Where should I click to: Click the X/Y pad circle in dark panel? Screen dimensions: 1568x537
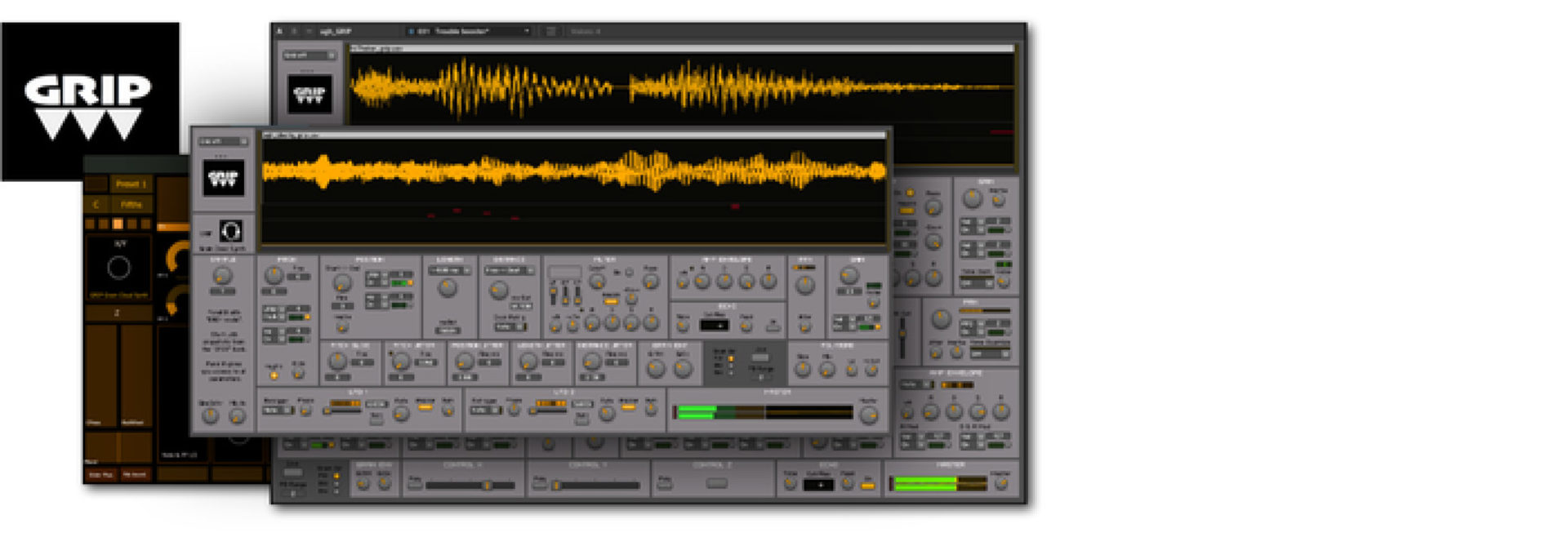coord(119,267)
